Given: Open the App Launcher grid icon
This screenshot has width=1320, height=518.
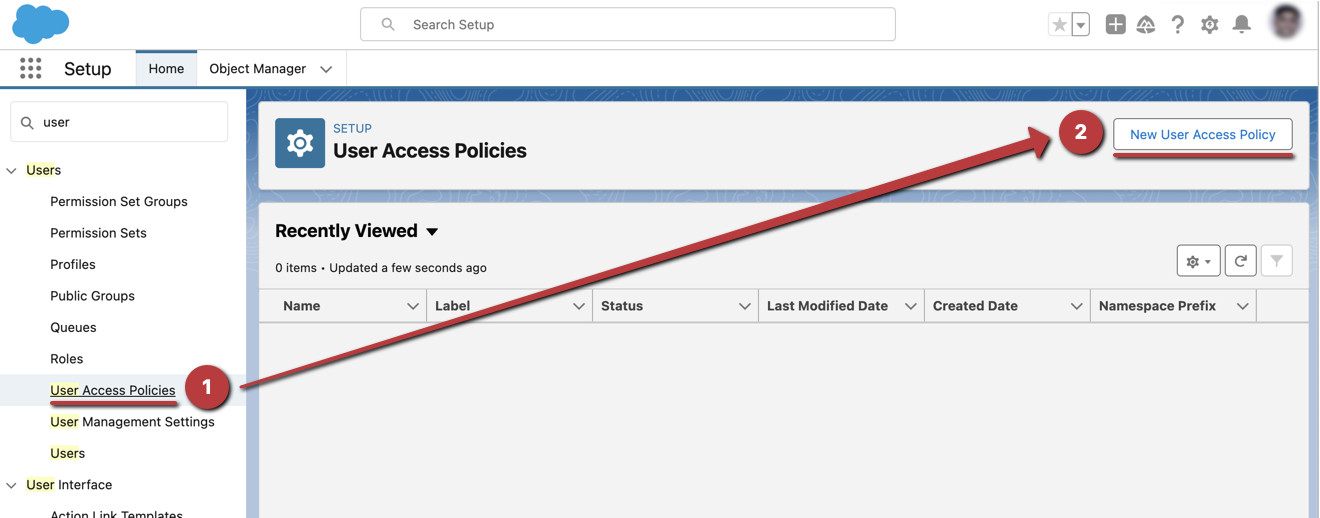Looking at the screenshot, I should pos(31,68).
